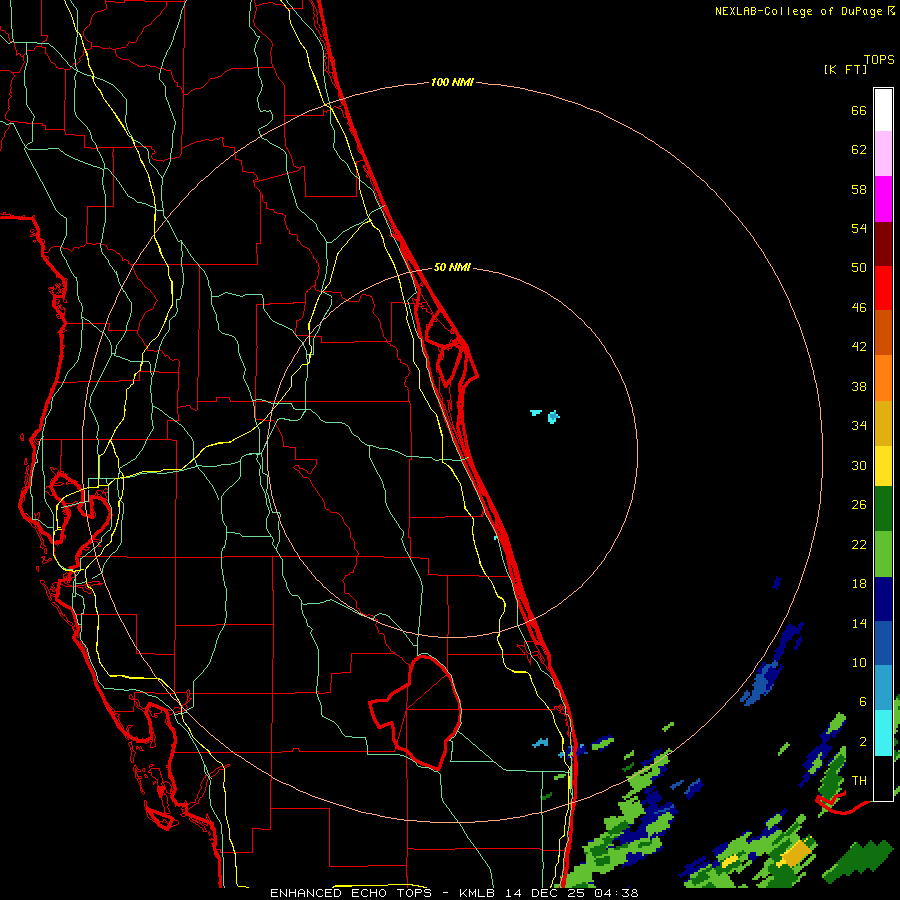Image resolution: width=900 pixels, height=900 pixels.
Task: Click the "18" legend value
Action: (x=859, y=584)
